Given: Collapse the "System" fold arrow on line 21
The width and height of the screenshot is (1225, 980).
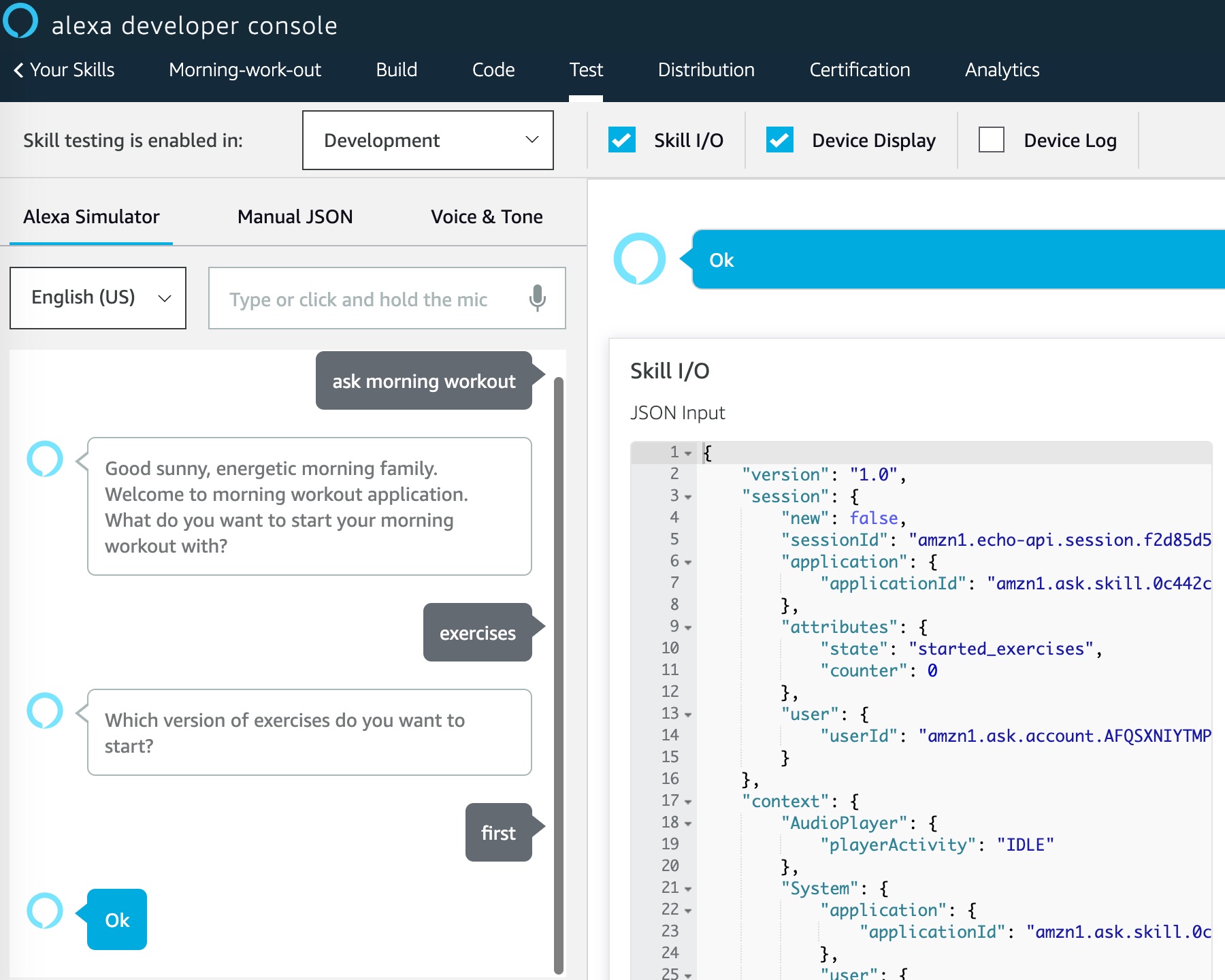Looking at the screenshot, I should click(688, 889).
